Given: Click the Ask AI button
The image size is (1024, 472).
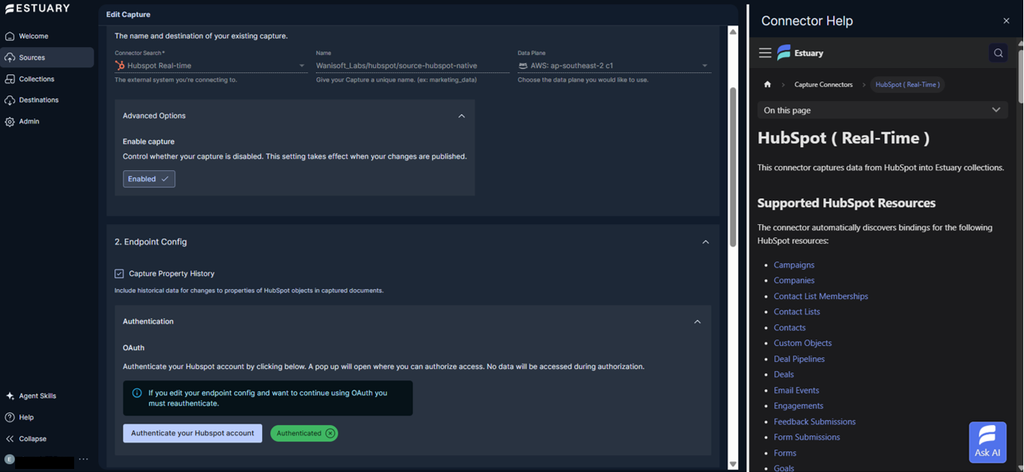Looking at the screenshot, I should tap(987, 442).
